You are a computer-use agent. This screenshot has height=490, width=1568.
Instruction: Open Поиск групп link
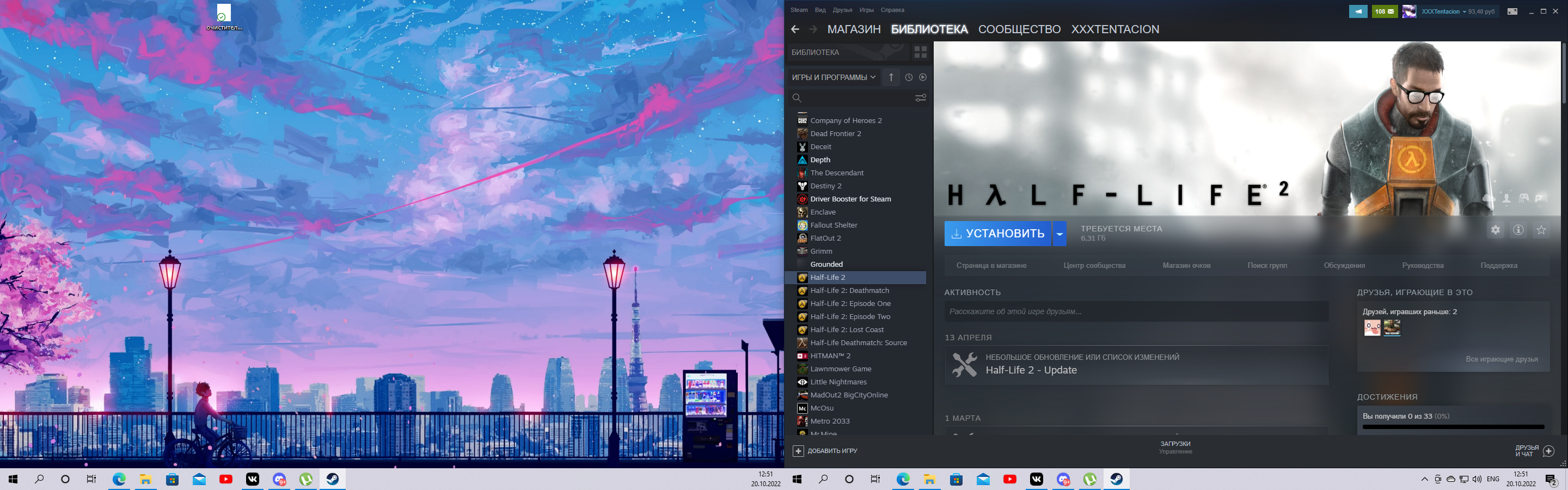point(1267,265)
